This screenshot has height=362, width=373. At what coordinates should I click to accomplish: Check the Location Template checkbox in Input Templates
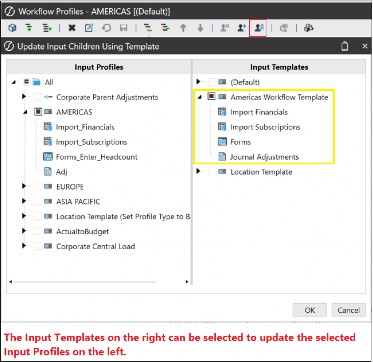click(212, 172)
